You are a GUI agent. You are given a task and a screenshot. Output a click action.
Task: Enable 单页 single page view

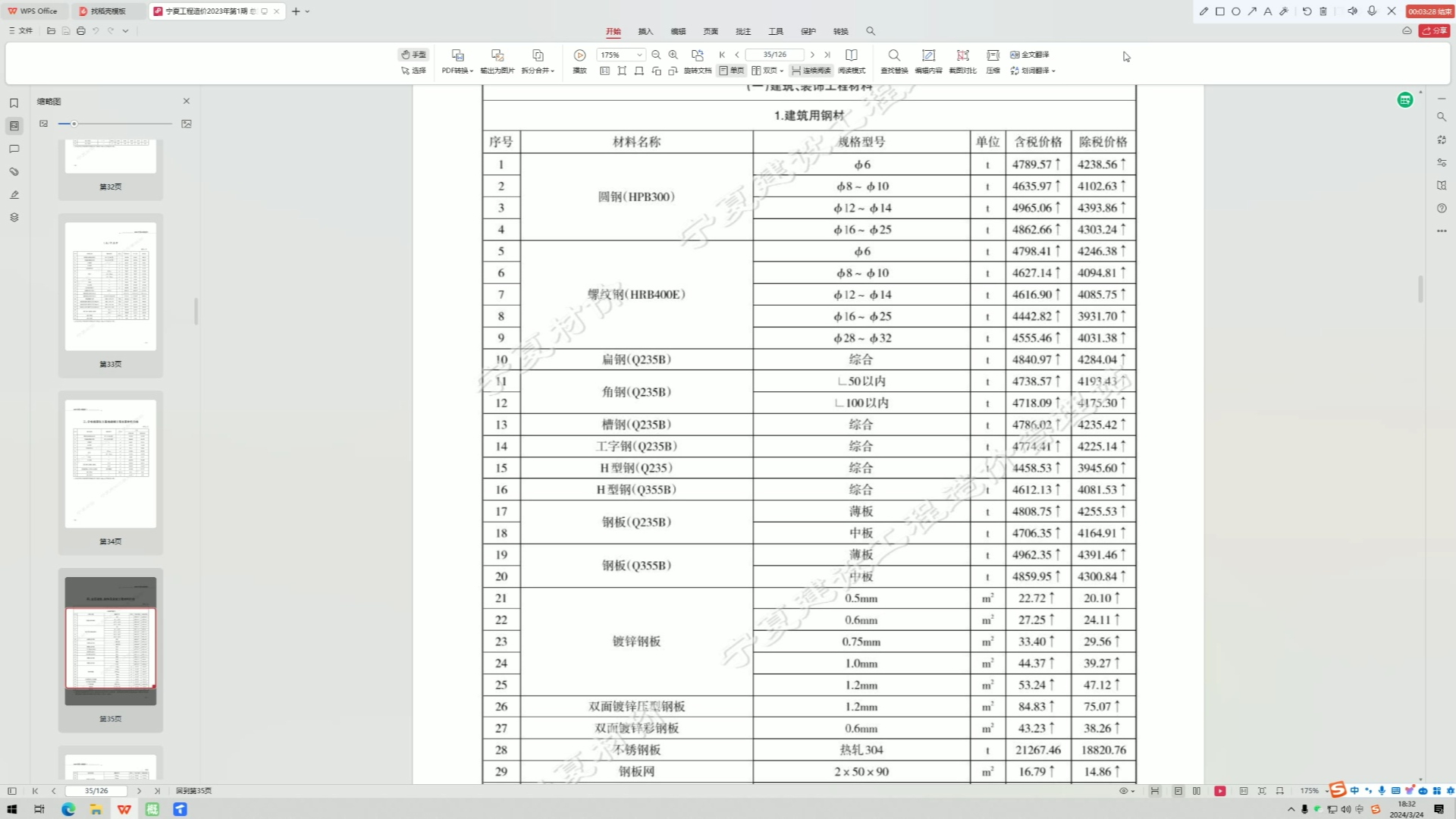[x=732, y=71]
